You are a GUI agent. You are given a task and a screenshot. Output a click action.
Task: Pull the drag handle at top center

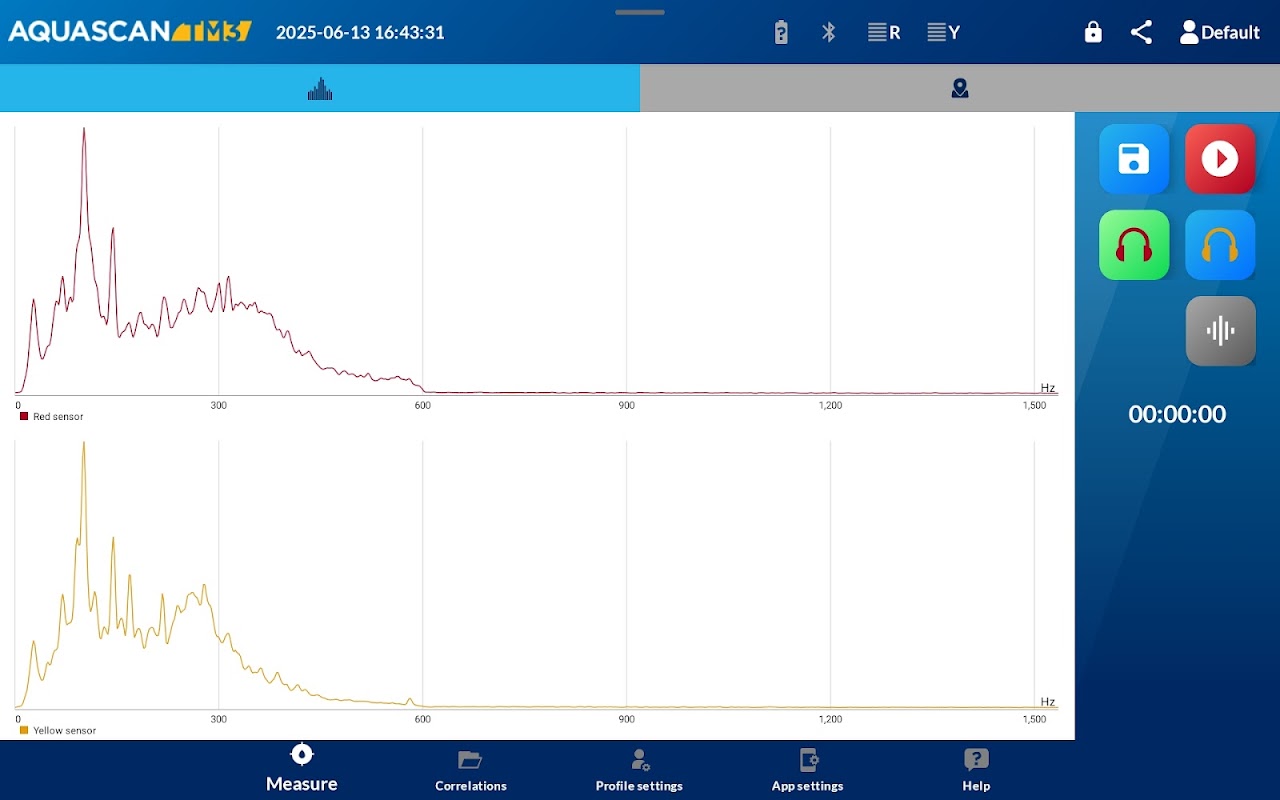pos(640,12)
